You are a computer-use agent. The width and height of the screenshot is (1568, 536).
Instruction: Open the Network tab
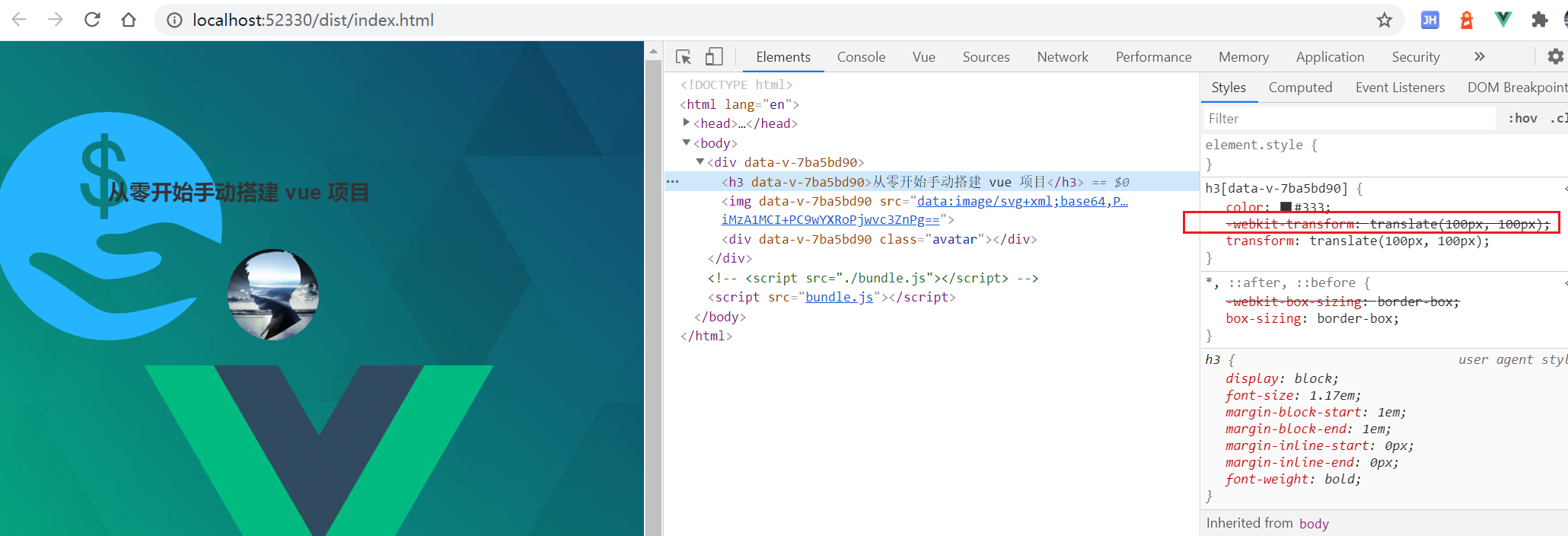(1063, 57)
